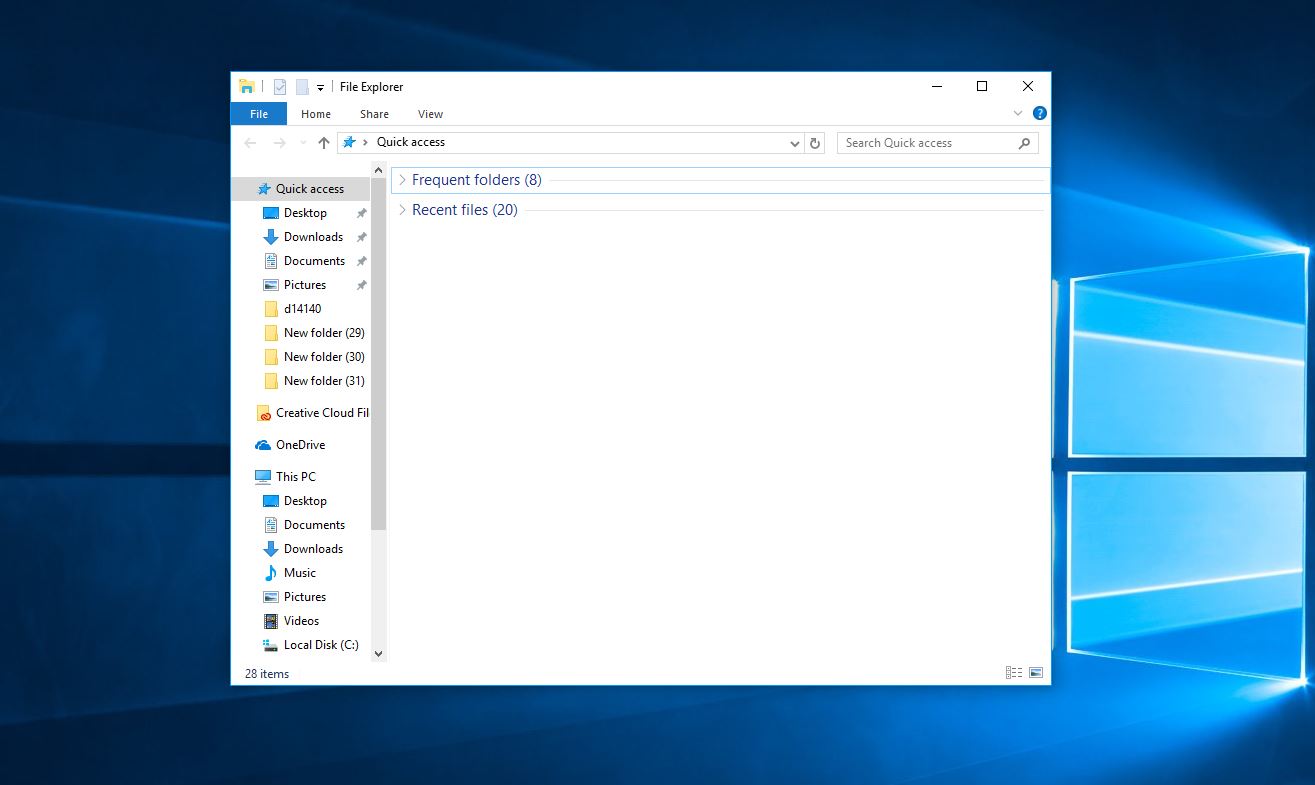The width and height of the screenshot is (1315, 785).
Task: Open the View ribbon tab
Action: (x=431, y=114)
